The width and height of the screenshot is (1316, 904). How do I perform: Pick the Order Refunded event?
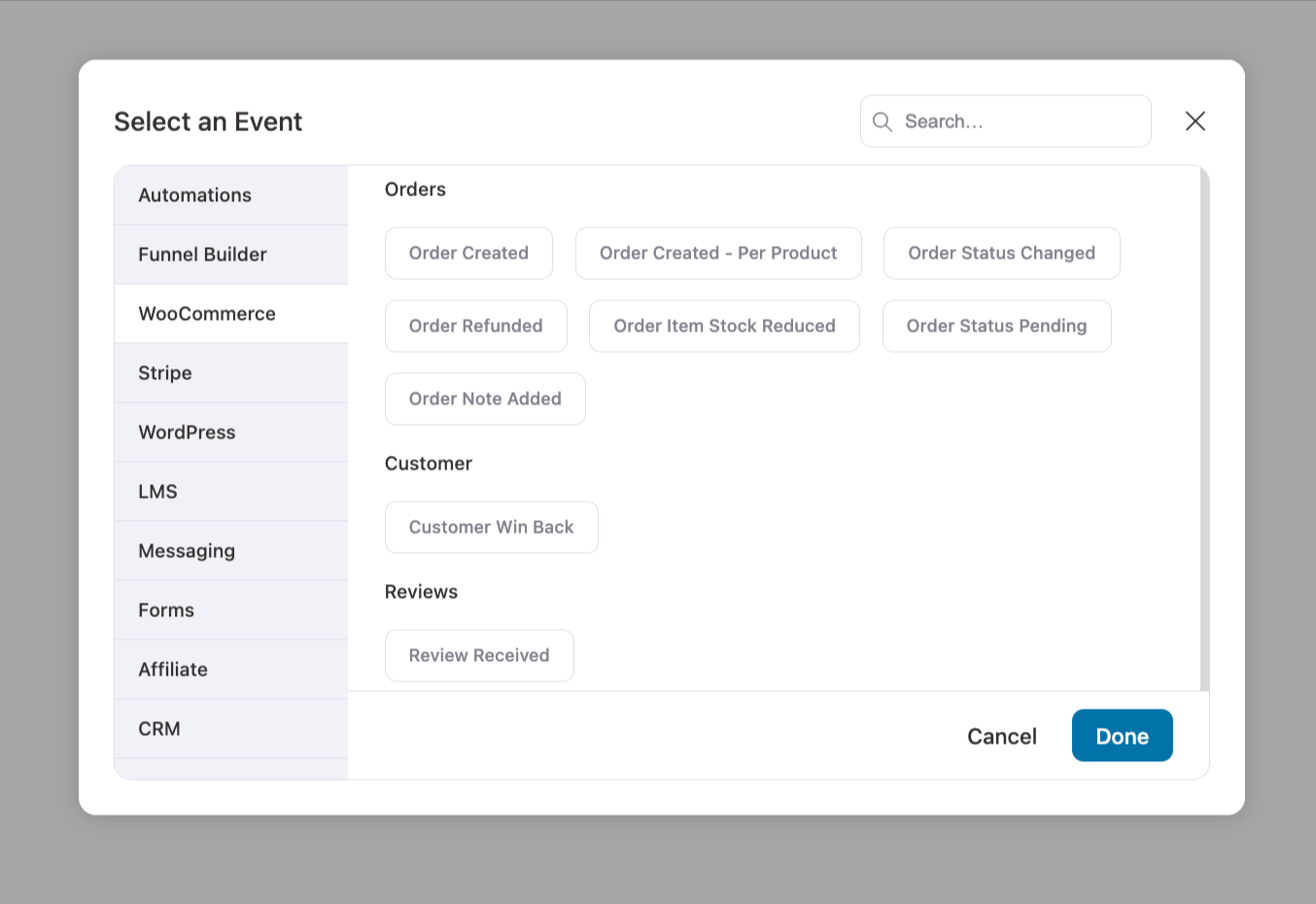[x=475, y=326]
